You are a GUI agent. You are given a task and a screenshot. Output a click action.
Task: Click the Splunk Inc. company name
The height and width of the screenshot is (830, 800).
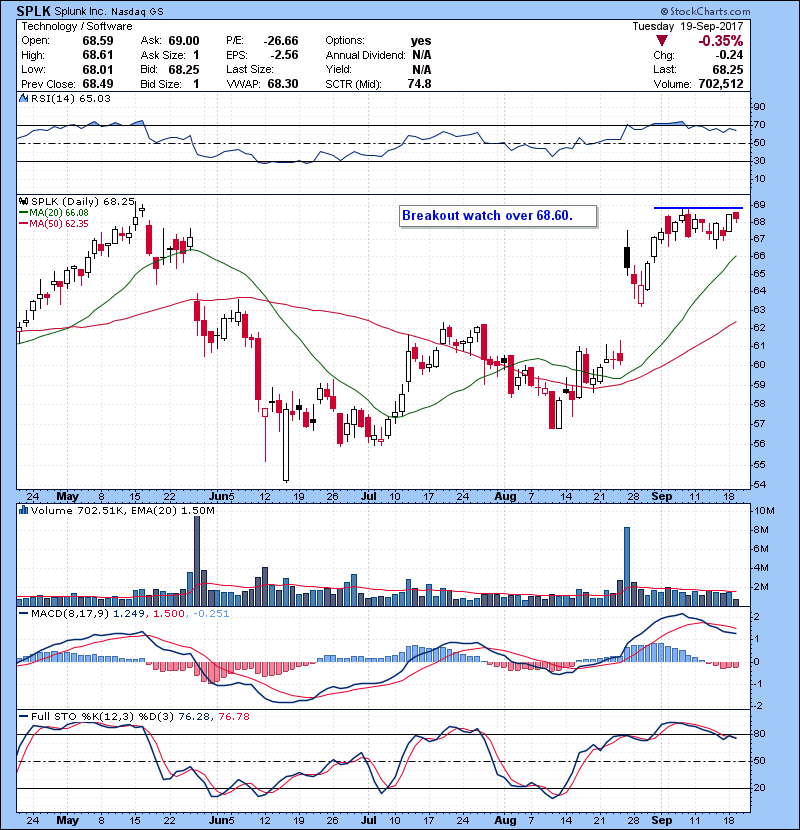click(80, 12)
